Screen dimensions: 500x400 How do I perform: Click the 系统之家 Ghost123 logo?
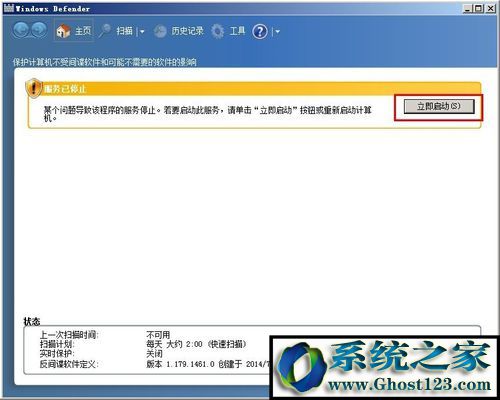coord(384,367)
